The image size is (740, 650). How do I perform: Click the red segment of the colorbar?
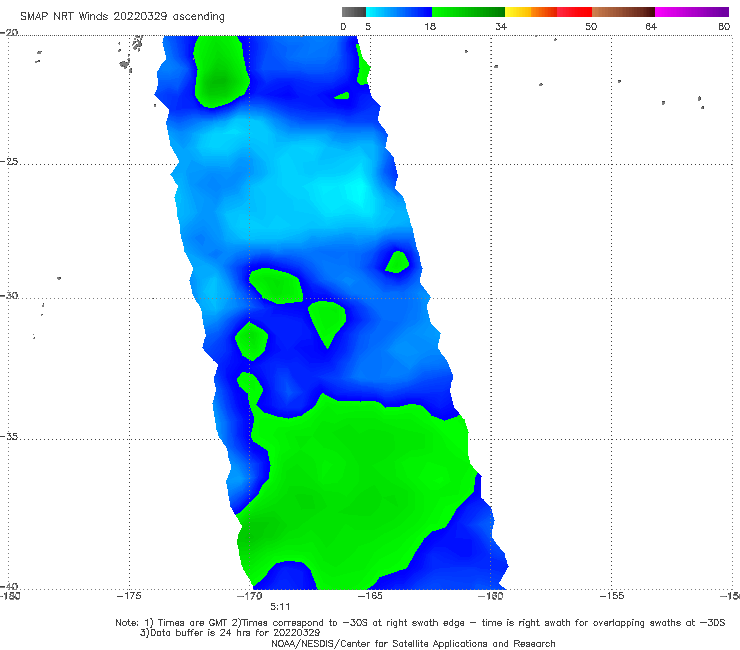(574, 12)
